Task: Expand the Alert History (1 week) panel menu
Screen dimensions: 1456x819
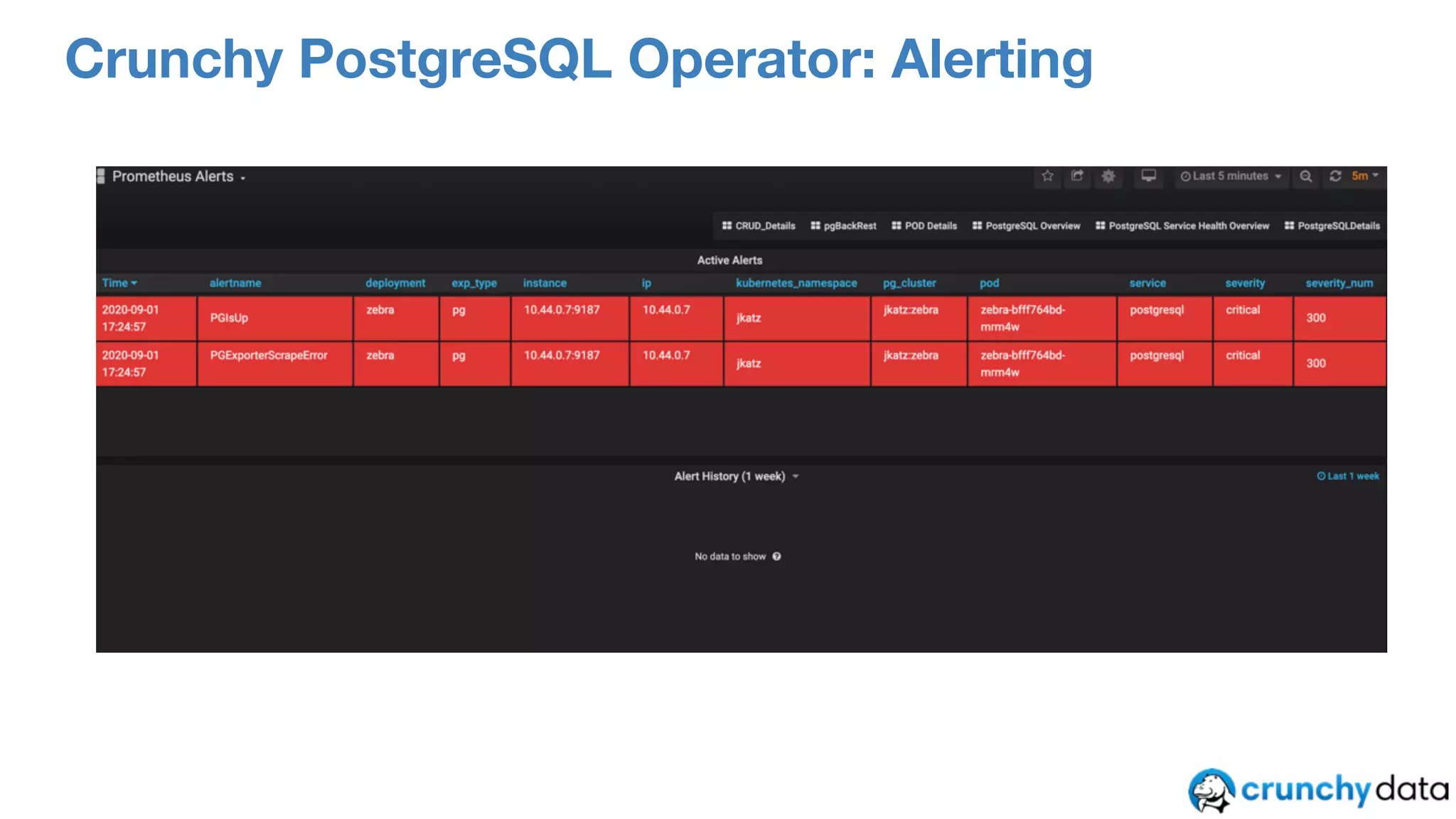Action: pyautogui.click(x=737, y=476)
